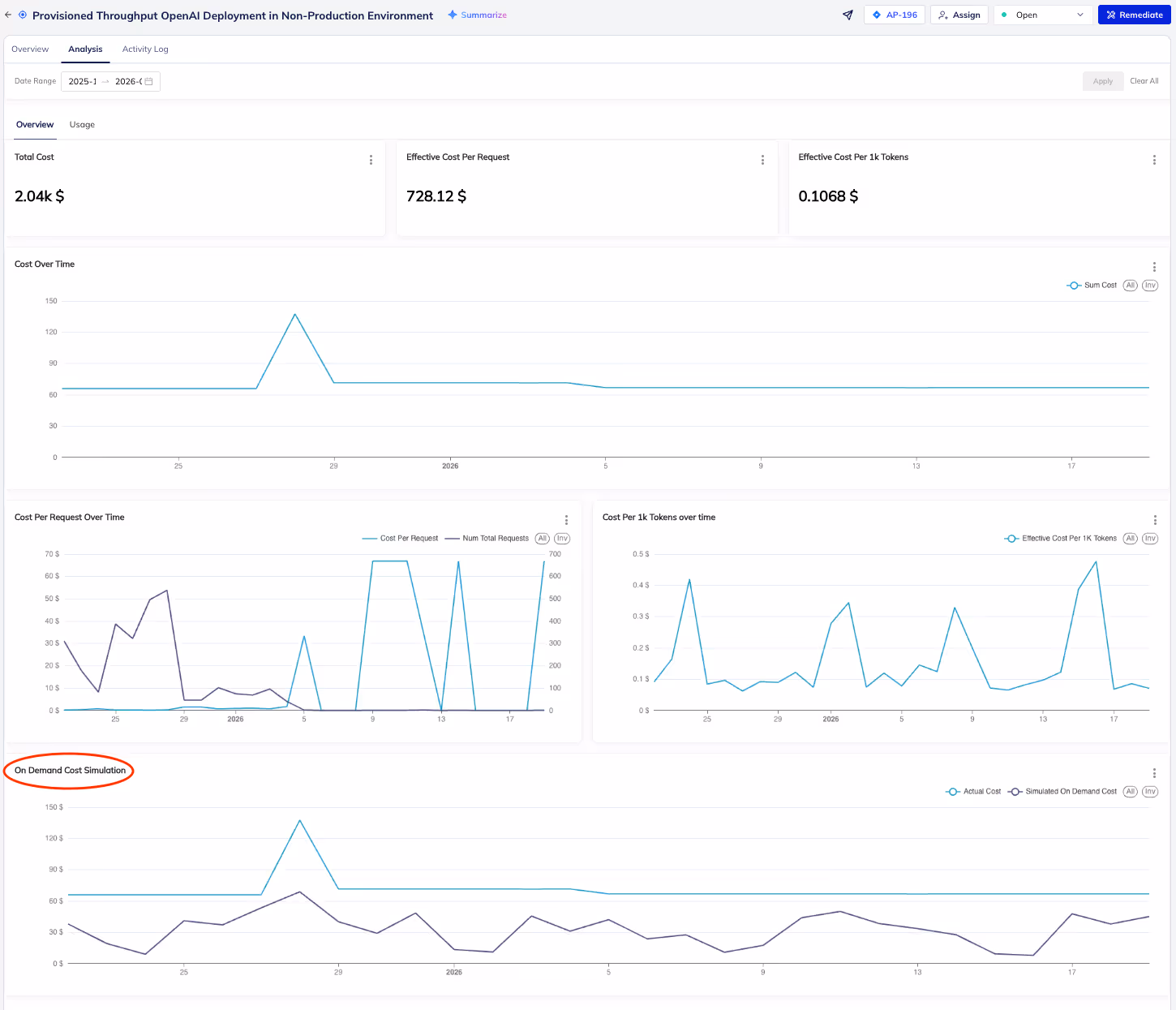Click the back arrow next to the title

tap(8, 15)
